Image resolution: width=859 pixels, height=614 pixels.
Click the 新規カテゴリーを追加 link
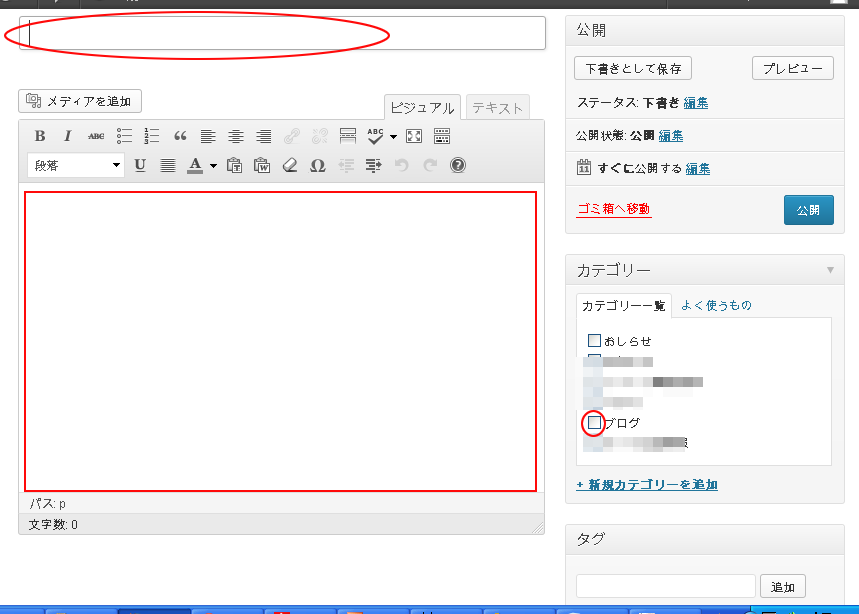coord(646,484)
